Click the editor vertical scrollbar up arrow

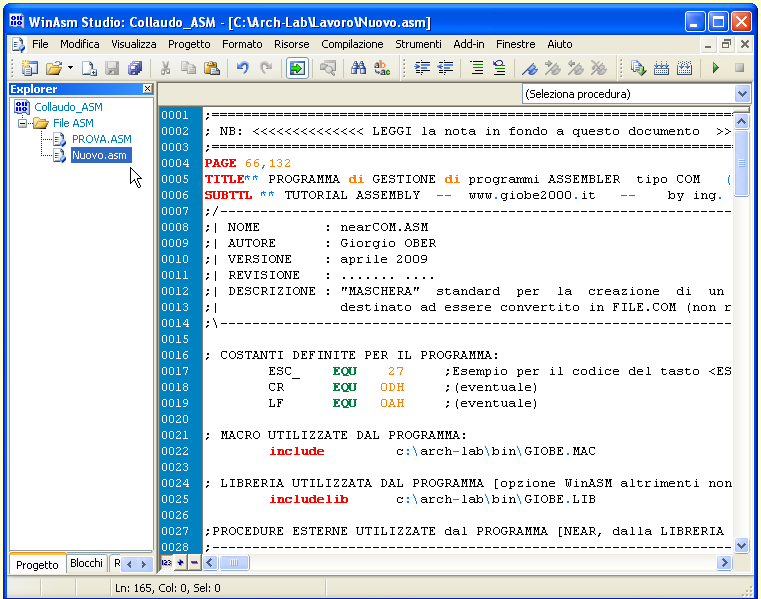point(742,121)
